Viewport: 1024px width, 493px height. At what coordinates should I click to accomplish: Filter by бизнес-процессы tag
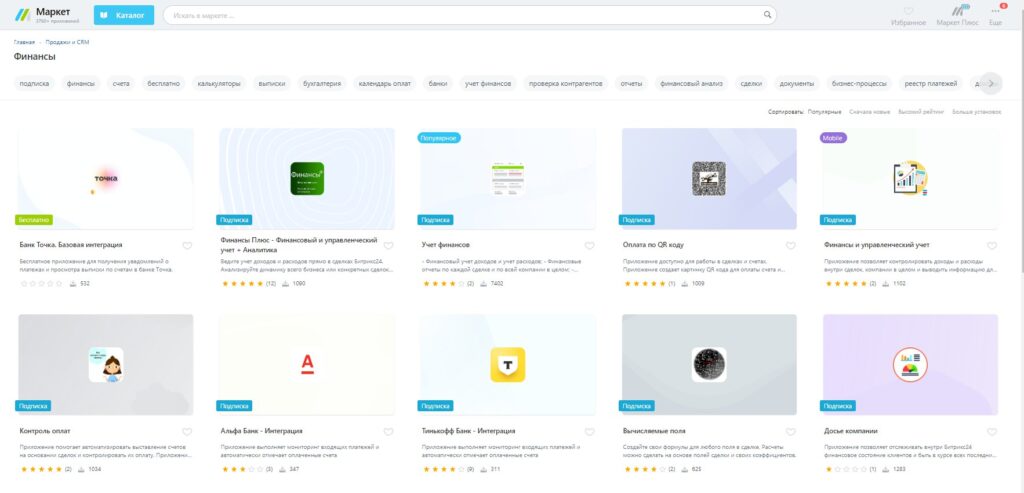coord(859,84)
